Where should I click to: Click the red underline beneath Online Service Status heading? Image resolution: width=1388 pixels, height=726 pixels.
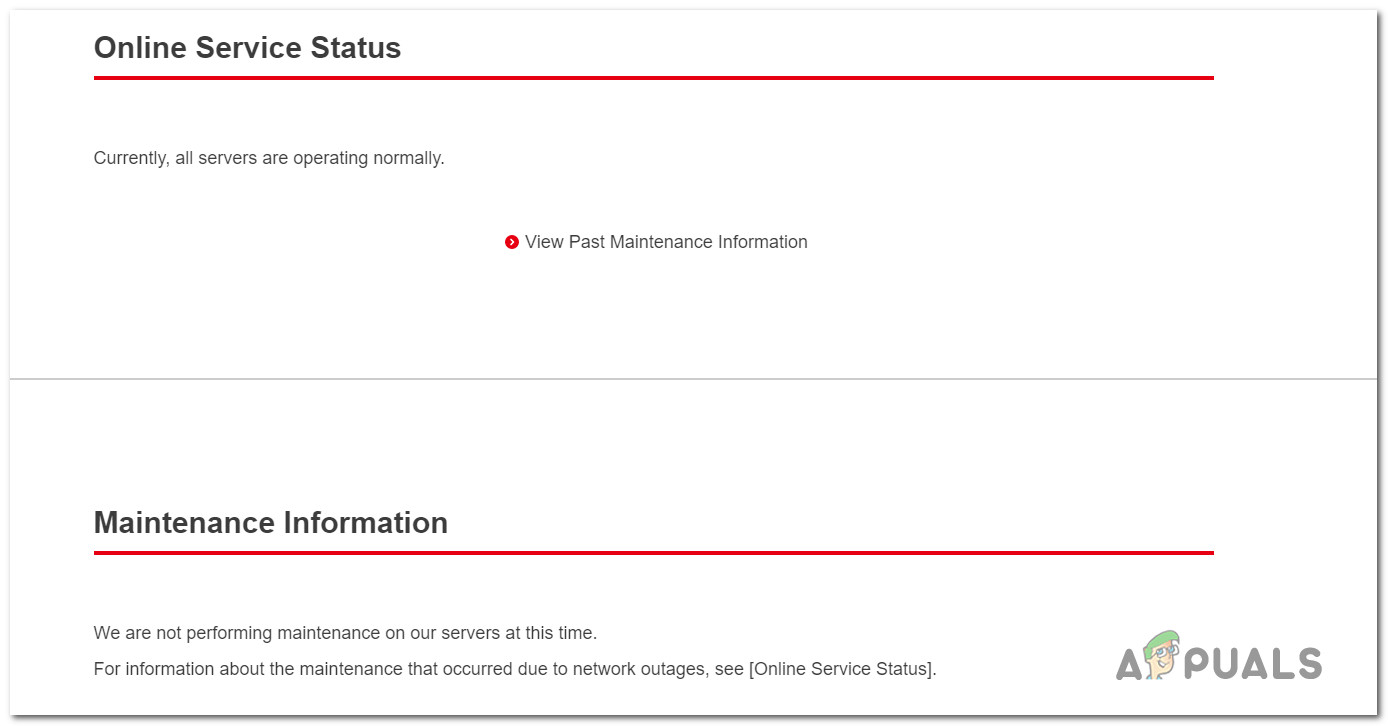click(x=653, y=78)
